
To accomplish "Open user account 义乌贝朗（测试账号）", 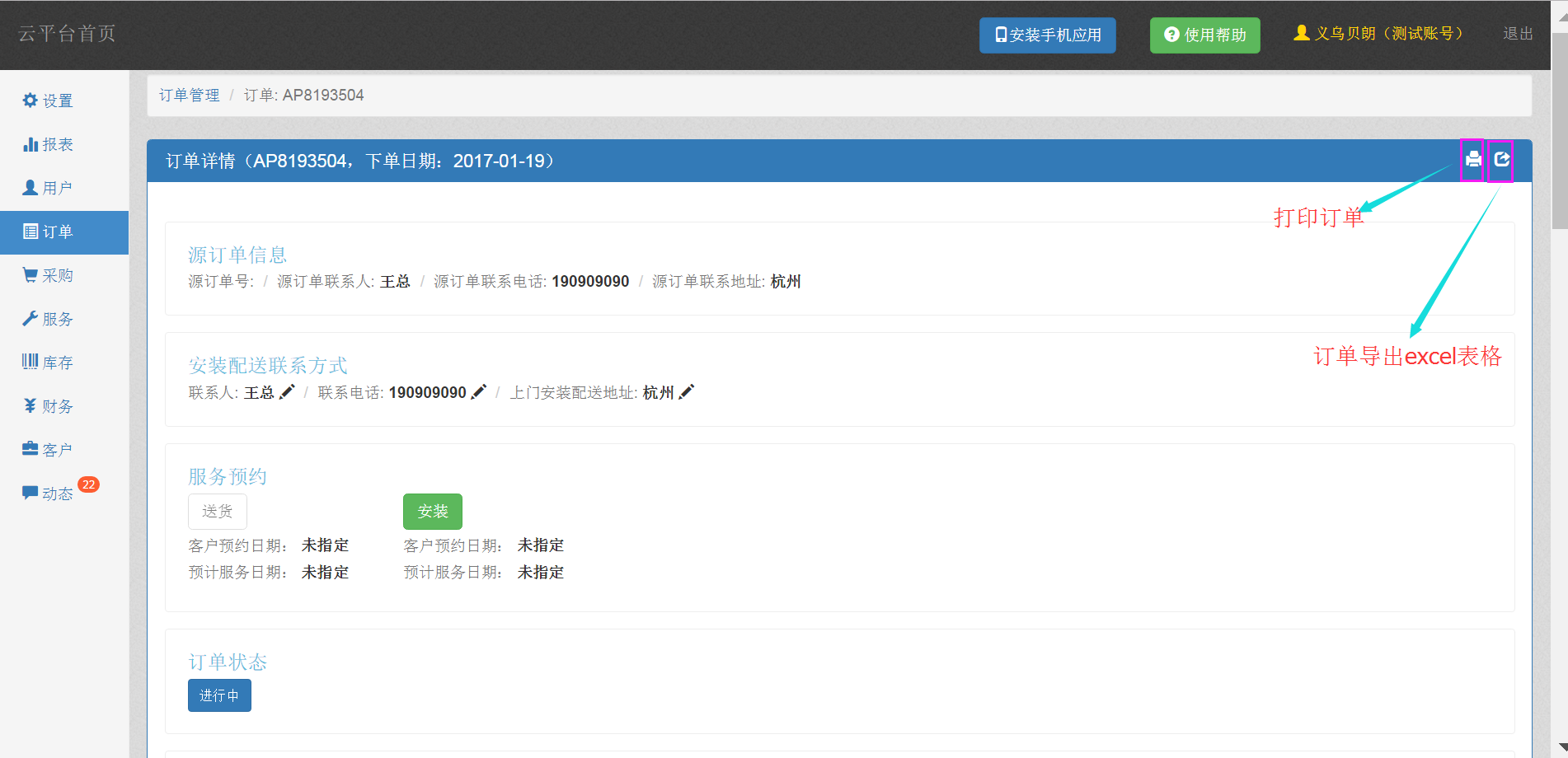I will [x=1378, y=34].
